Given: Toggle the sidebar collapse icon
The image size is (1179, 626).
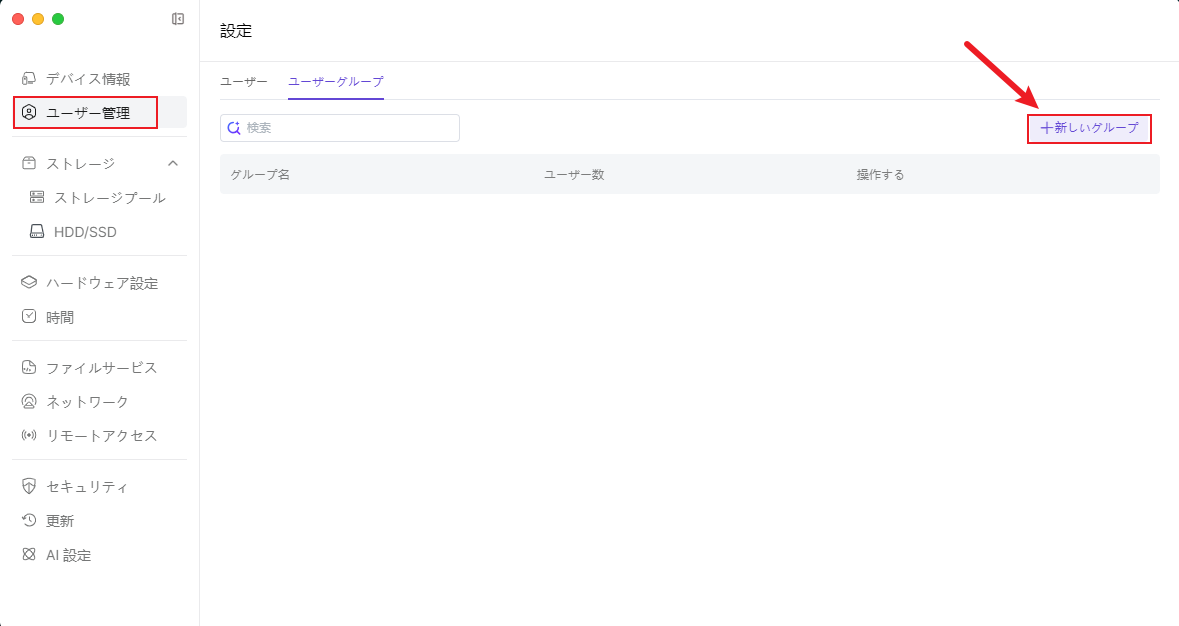Looking at the screenshot, I should click(x=178, y=19).
